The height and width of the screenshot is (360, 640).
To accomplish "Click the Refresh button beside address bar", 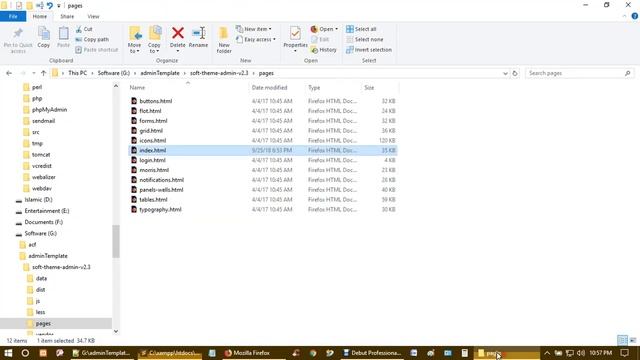I will pyautogui.click(x=515, y=73).
